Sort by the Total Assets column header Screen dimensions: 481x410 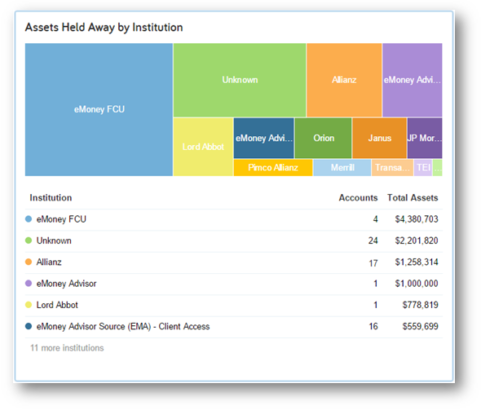click(x=413, y=198)
